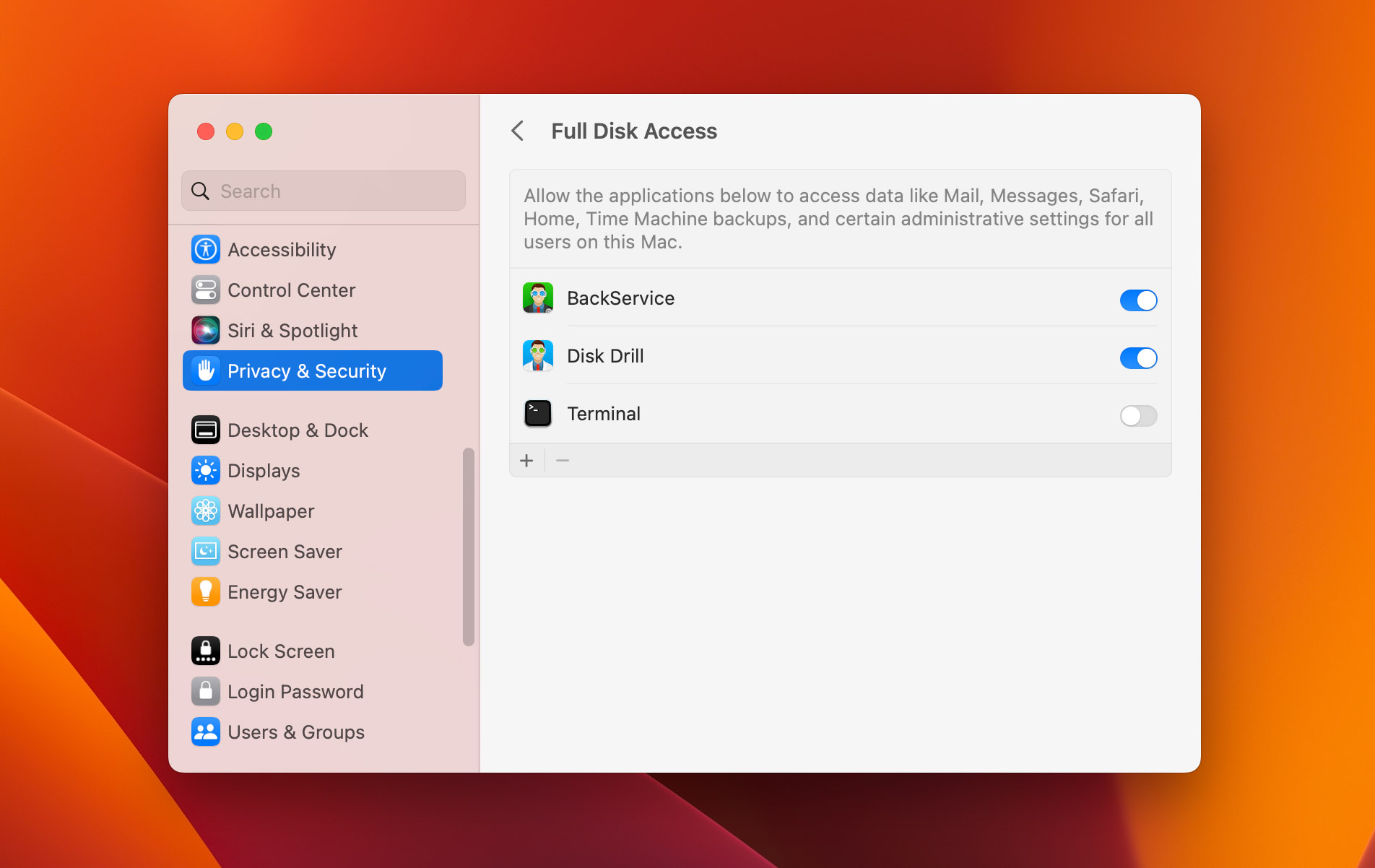Select Desktop & Dock in sidebar
1375x868 pixels.
click(x=313, y=430)
